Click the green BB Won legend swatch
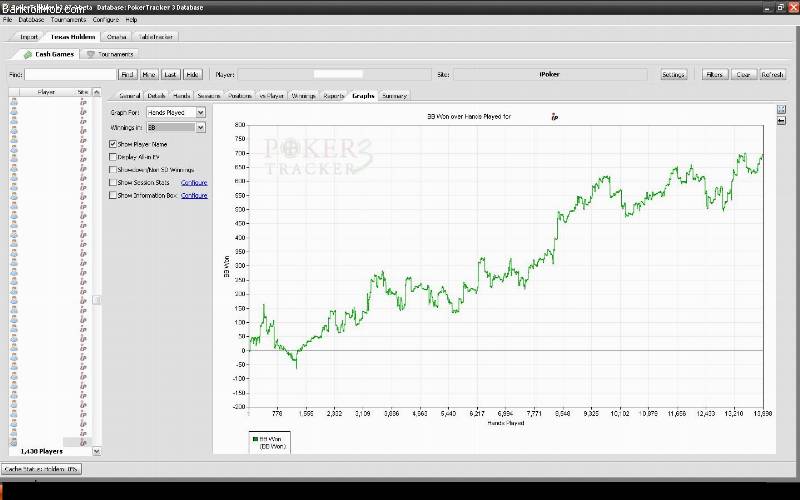Image resolution: width=800 pixels, height=500 pixels. (255, 439)
